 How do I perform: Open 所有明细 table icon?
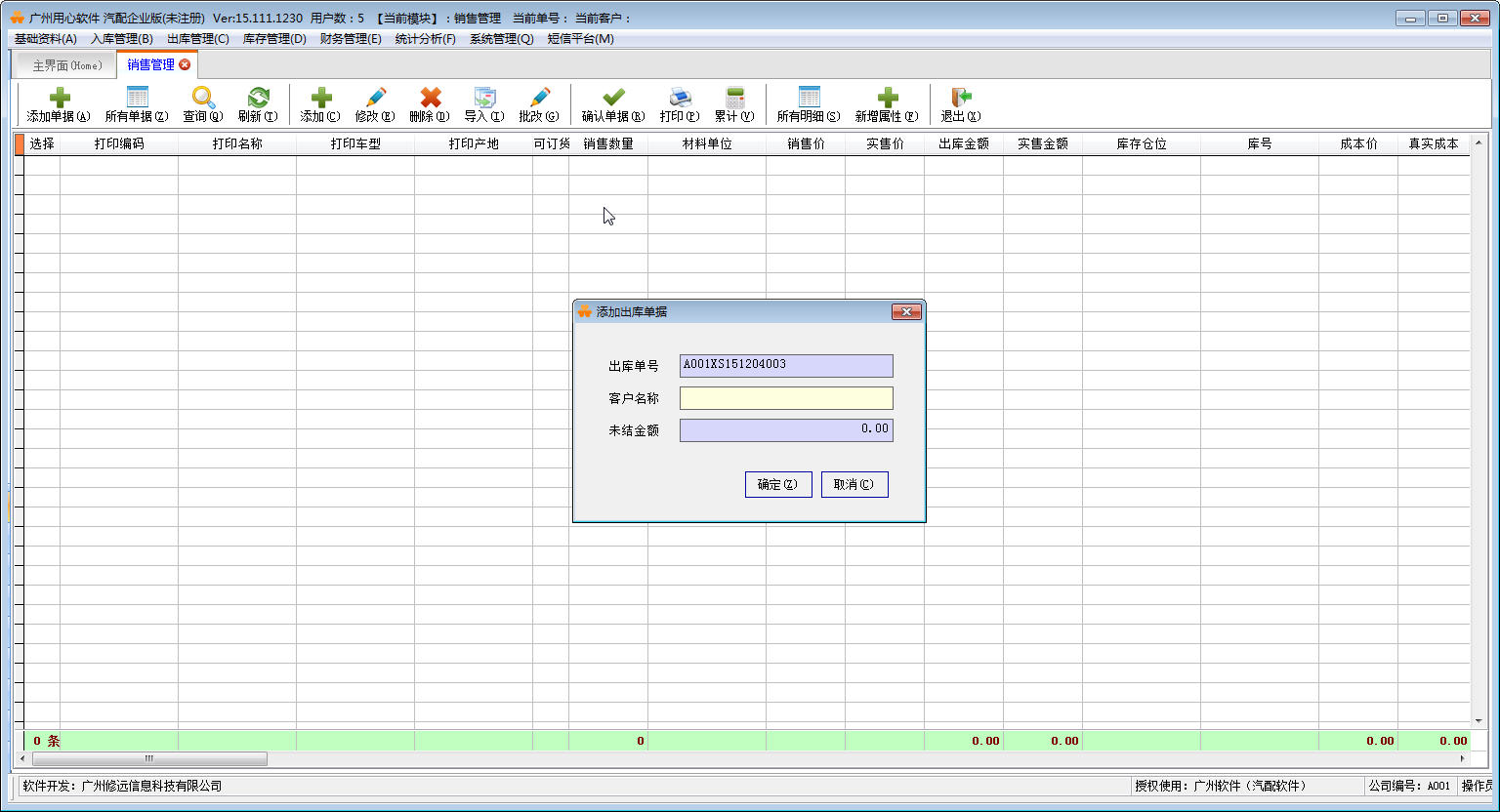pos(809,98)
